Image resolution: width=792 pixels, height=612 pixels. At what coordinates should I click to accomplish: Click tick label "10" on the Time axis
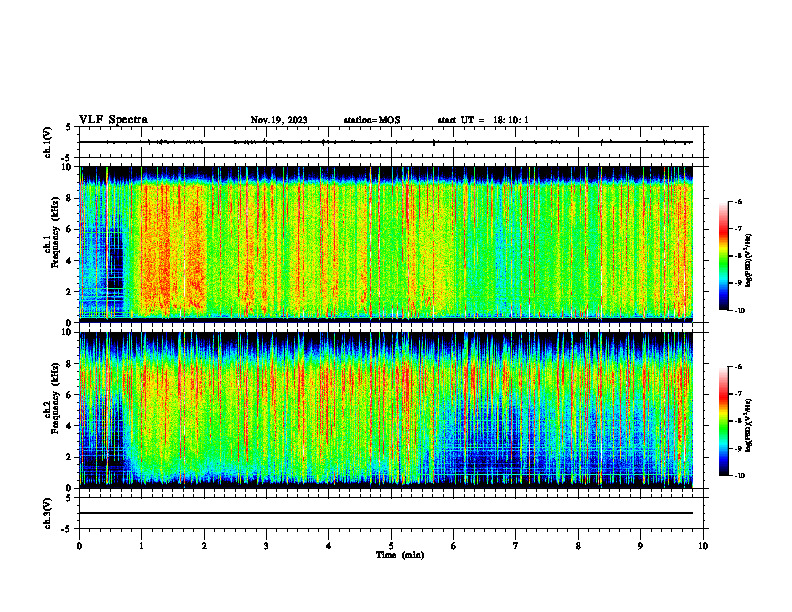pyautogui.click(x=703, y=546)
